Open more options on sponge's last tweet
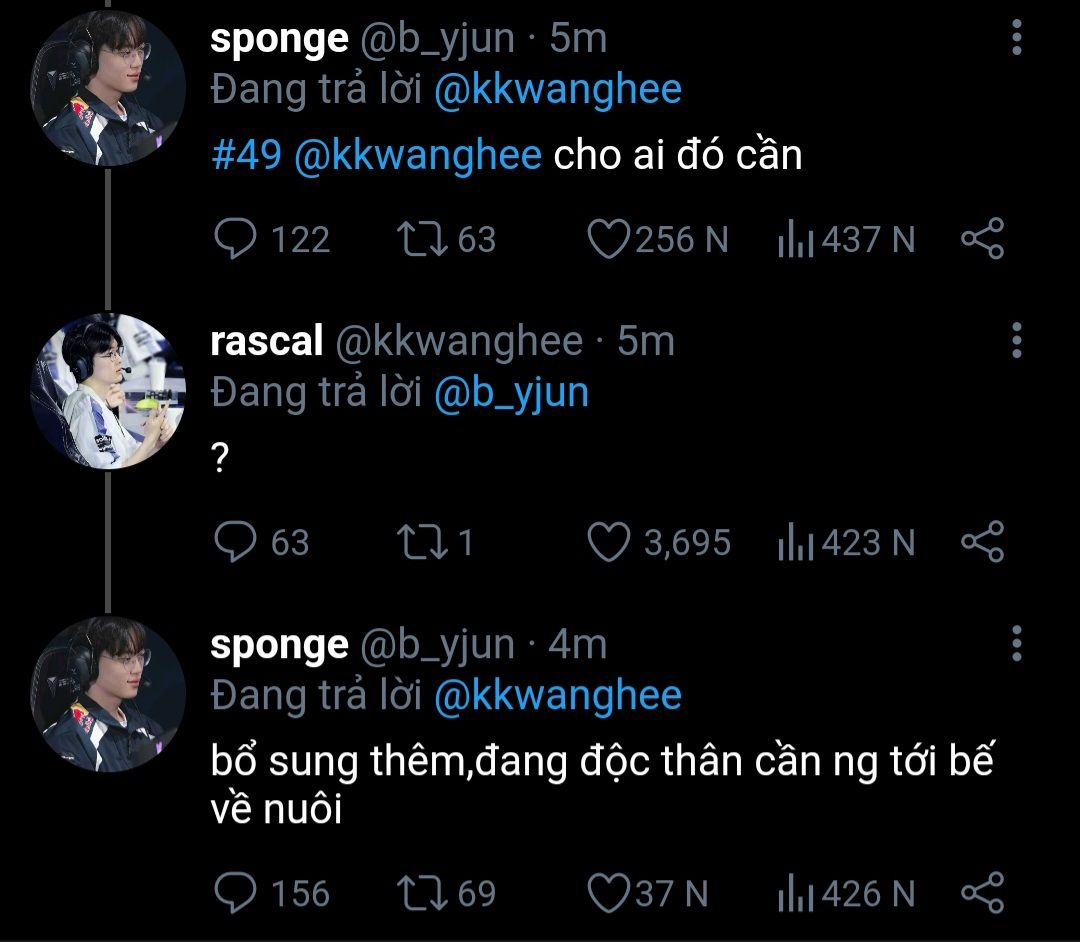Viewport: 1080px width, 942px height. click(x=1017, y=645)
